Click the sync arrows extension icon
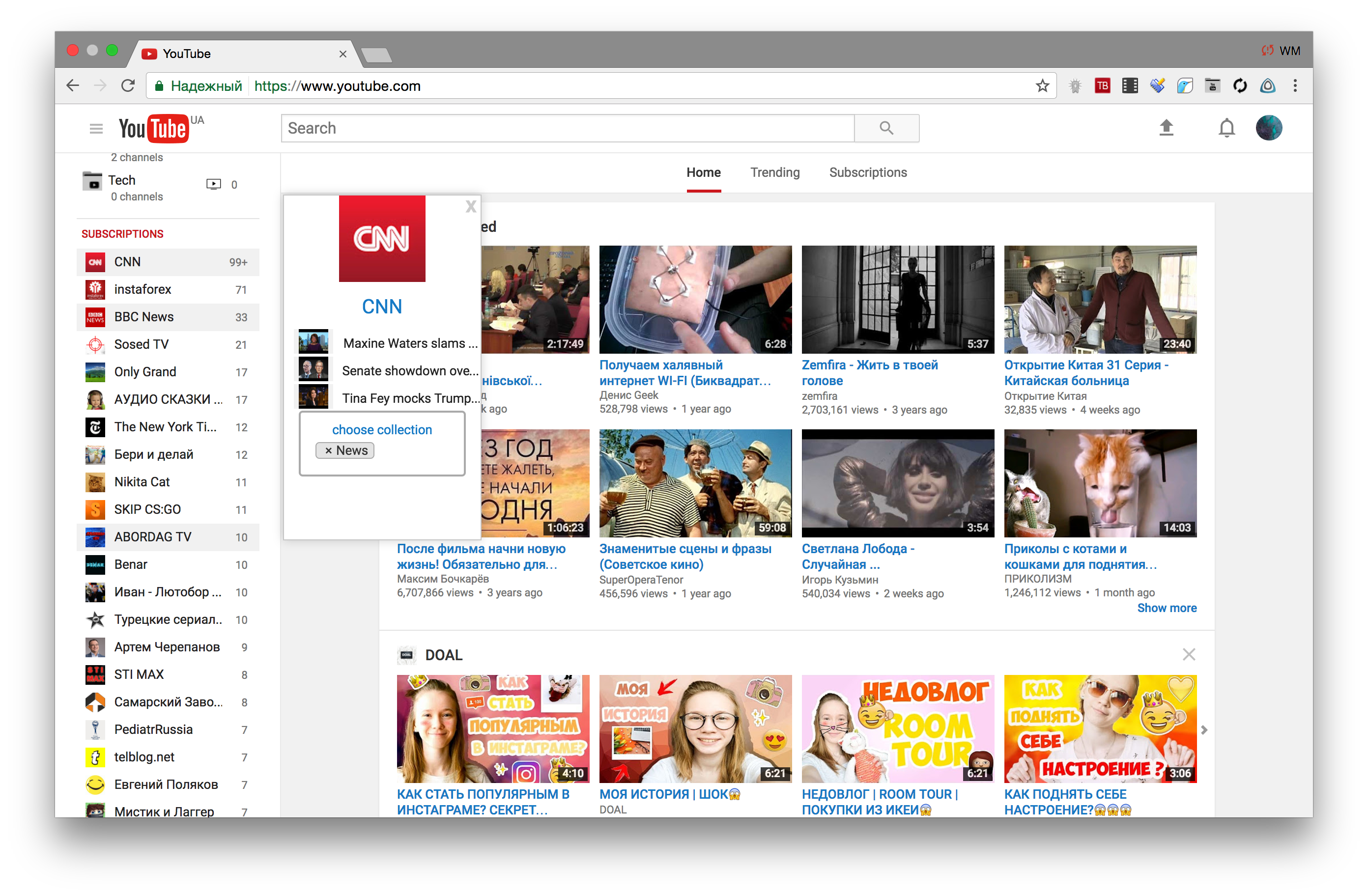 tap(1240, 85)
